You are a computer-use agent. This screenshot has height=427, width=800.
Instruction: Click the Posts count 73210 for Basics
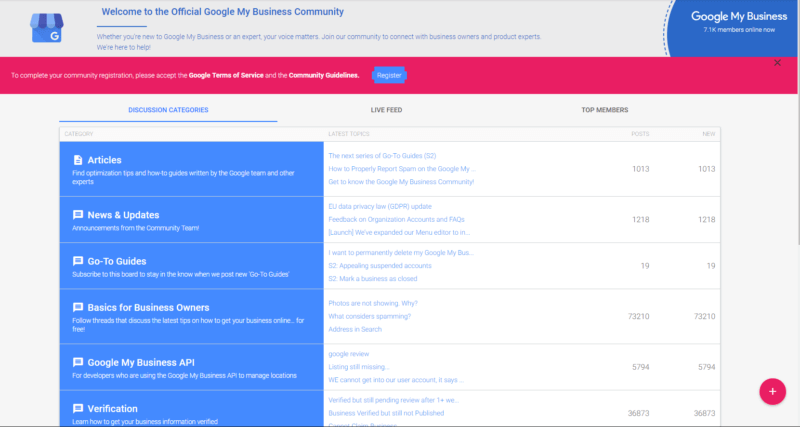(x=639, y=316)
